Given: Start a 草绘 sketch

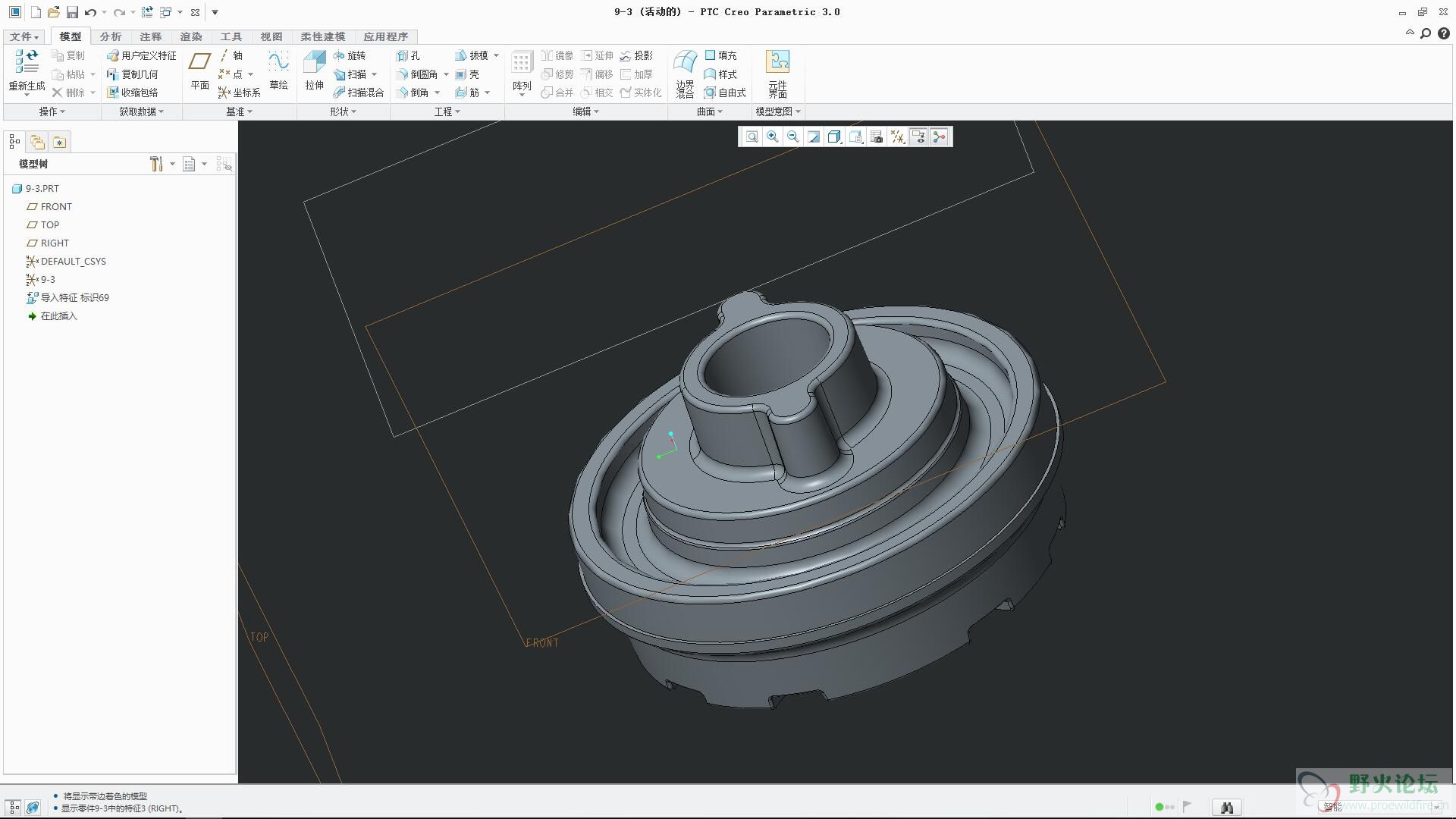Looking at the screenshot, I should click(x=278, y=71).
